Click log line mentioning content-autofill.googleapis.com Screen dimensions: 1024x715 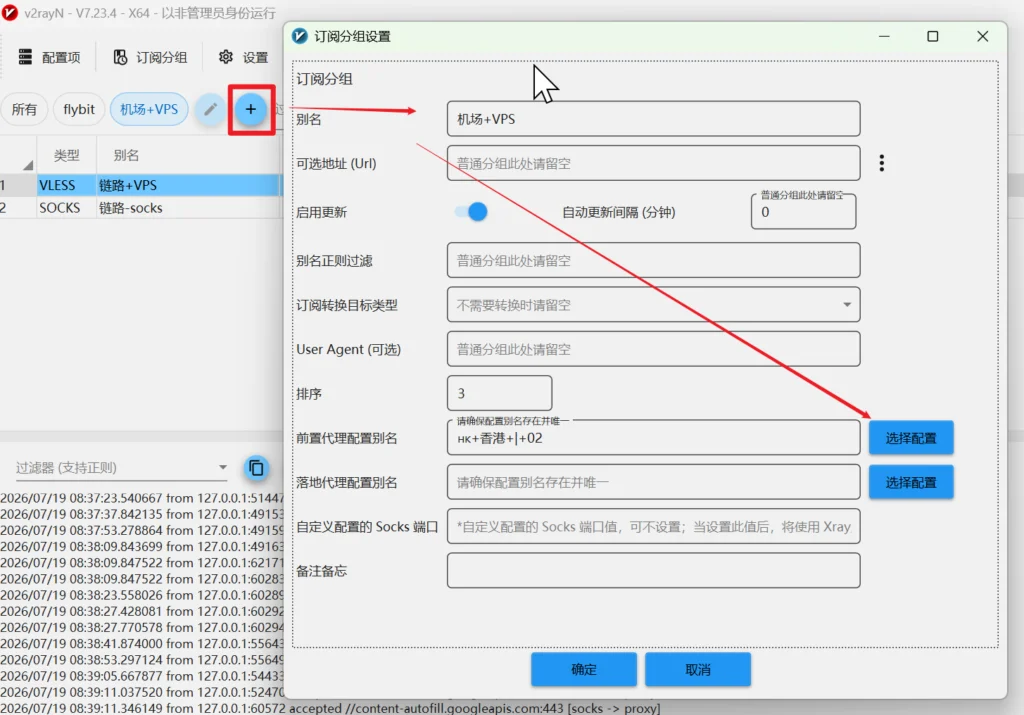(x=330, y=708)
